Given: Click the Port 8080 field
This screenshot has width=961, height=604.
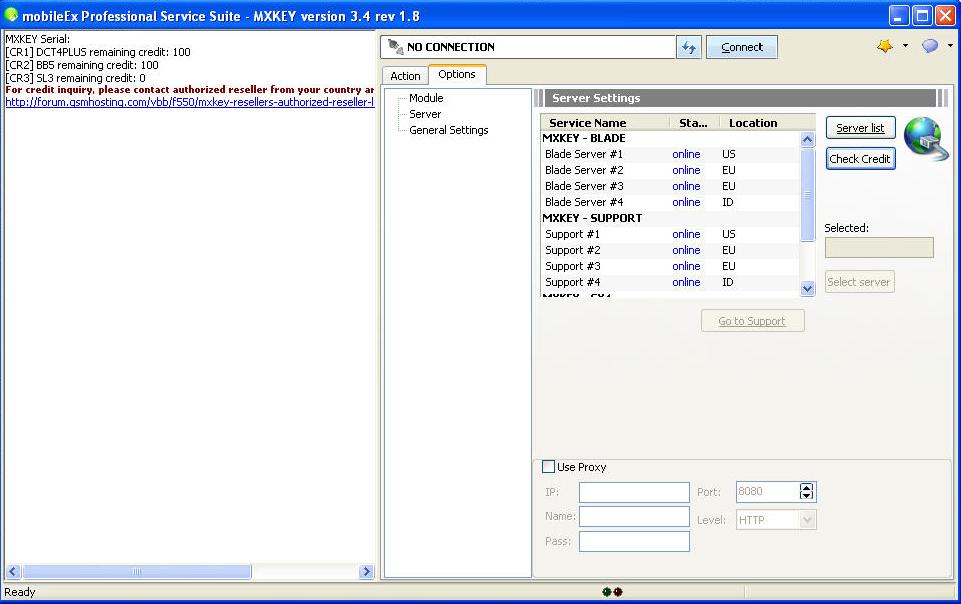Looking at the screenshot, I should coord(767,492).
